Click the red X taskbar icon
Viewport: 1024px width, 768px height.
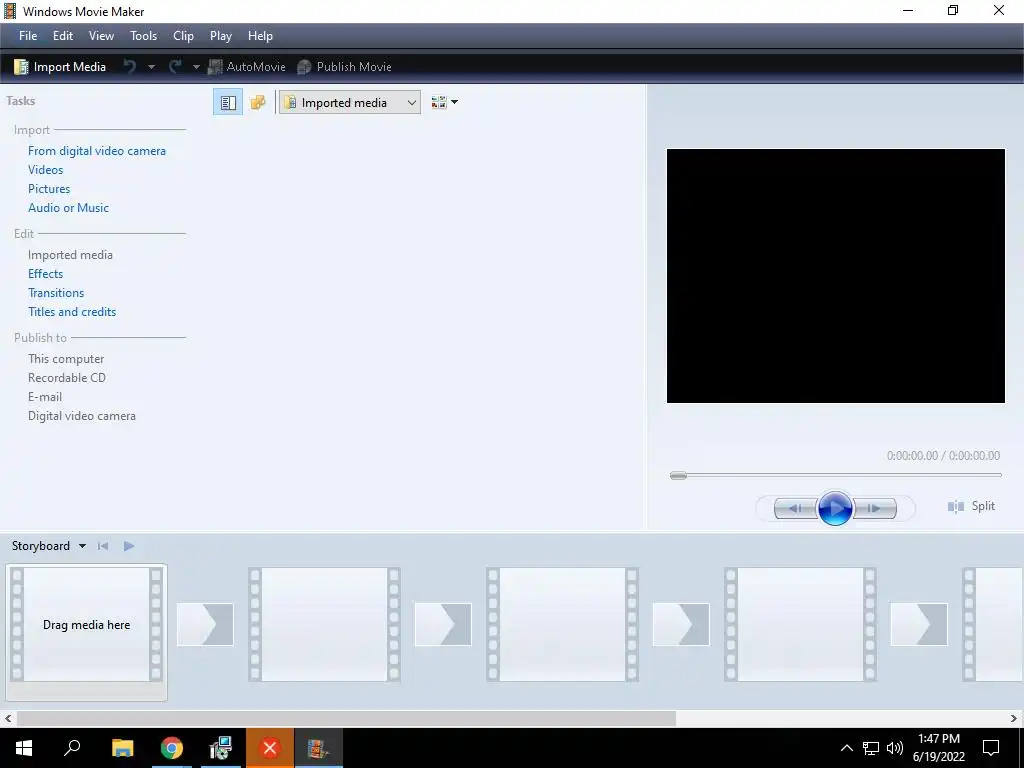270,748
